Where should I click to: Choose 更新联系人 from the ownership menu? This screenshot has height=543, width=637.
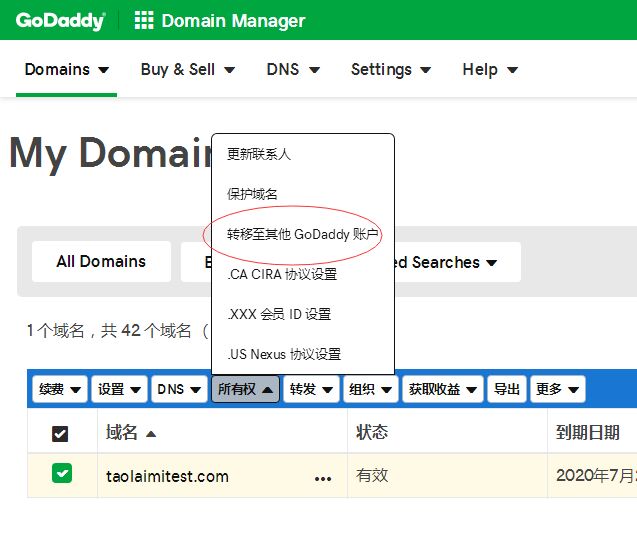(x=259, y=154)
